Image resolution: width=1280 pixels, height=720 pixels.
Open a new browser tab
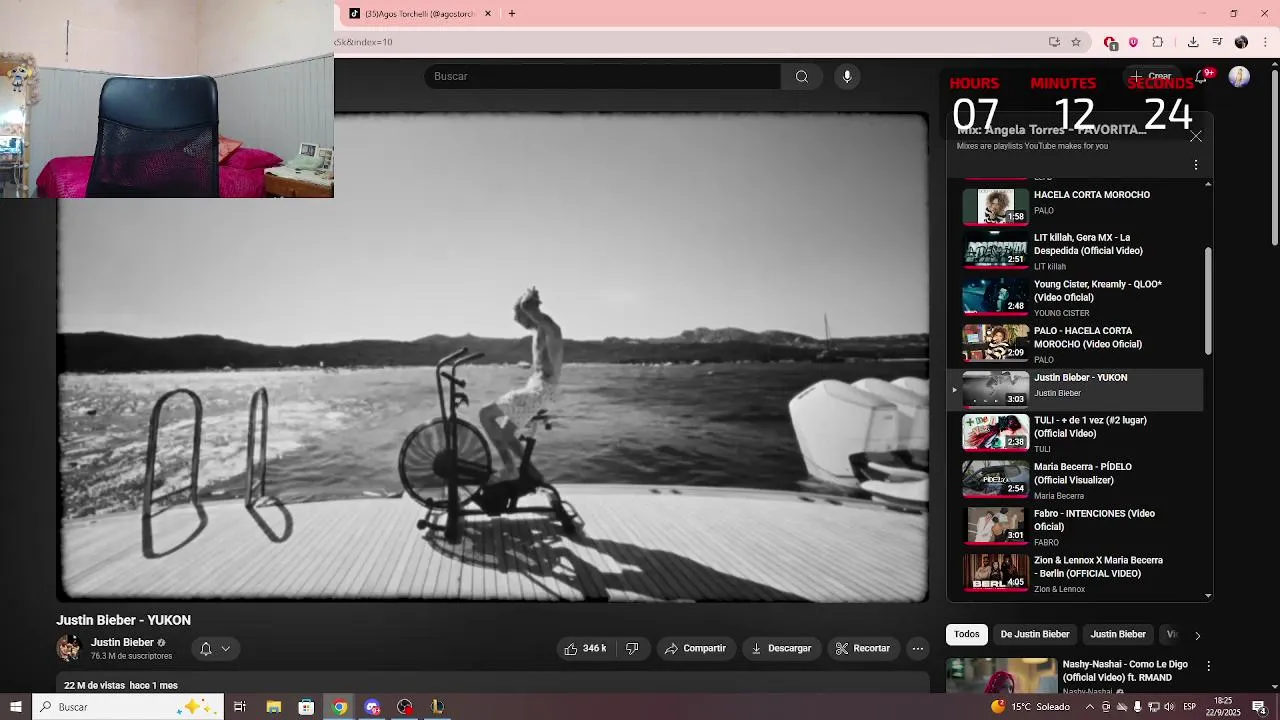click(511, 14)
